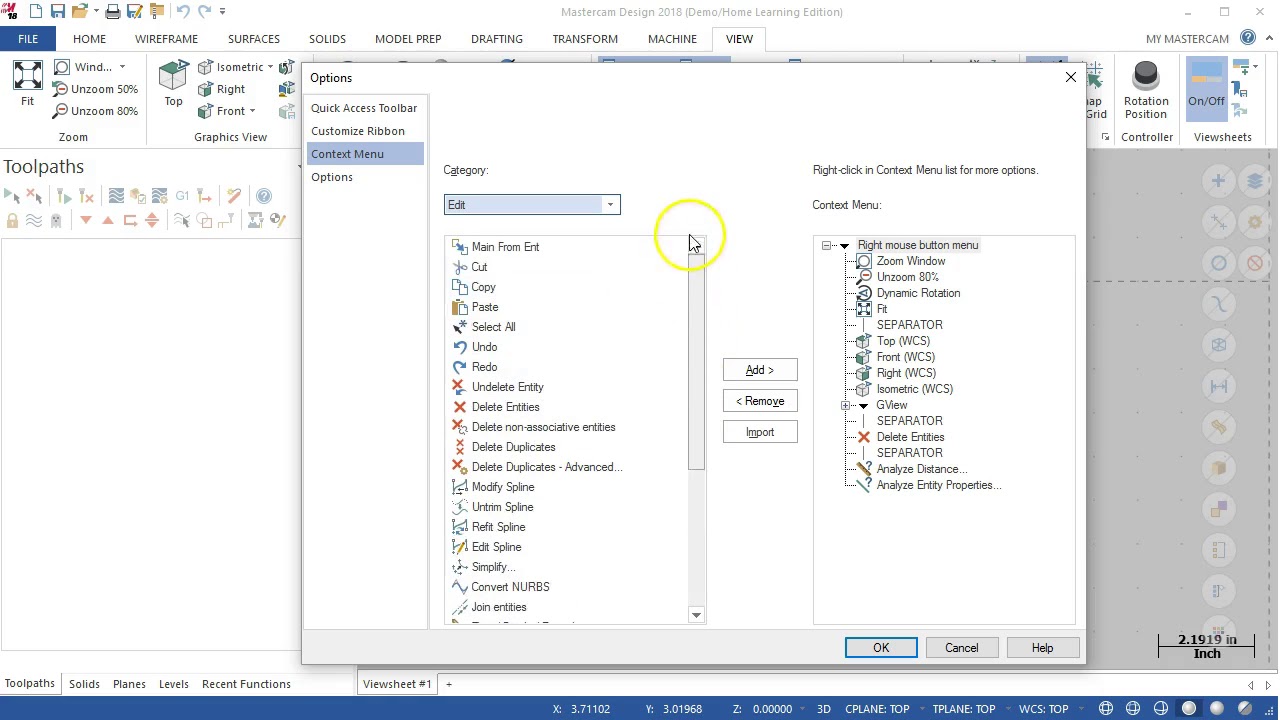This screenshot has width=1280, height=720.
Task: Switch to the HOME ribbon tab
Action: coord(89,39)
